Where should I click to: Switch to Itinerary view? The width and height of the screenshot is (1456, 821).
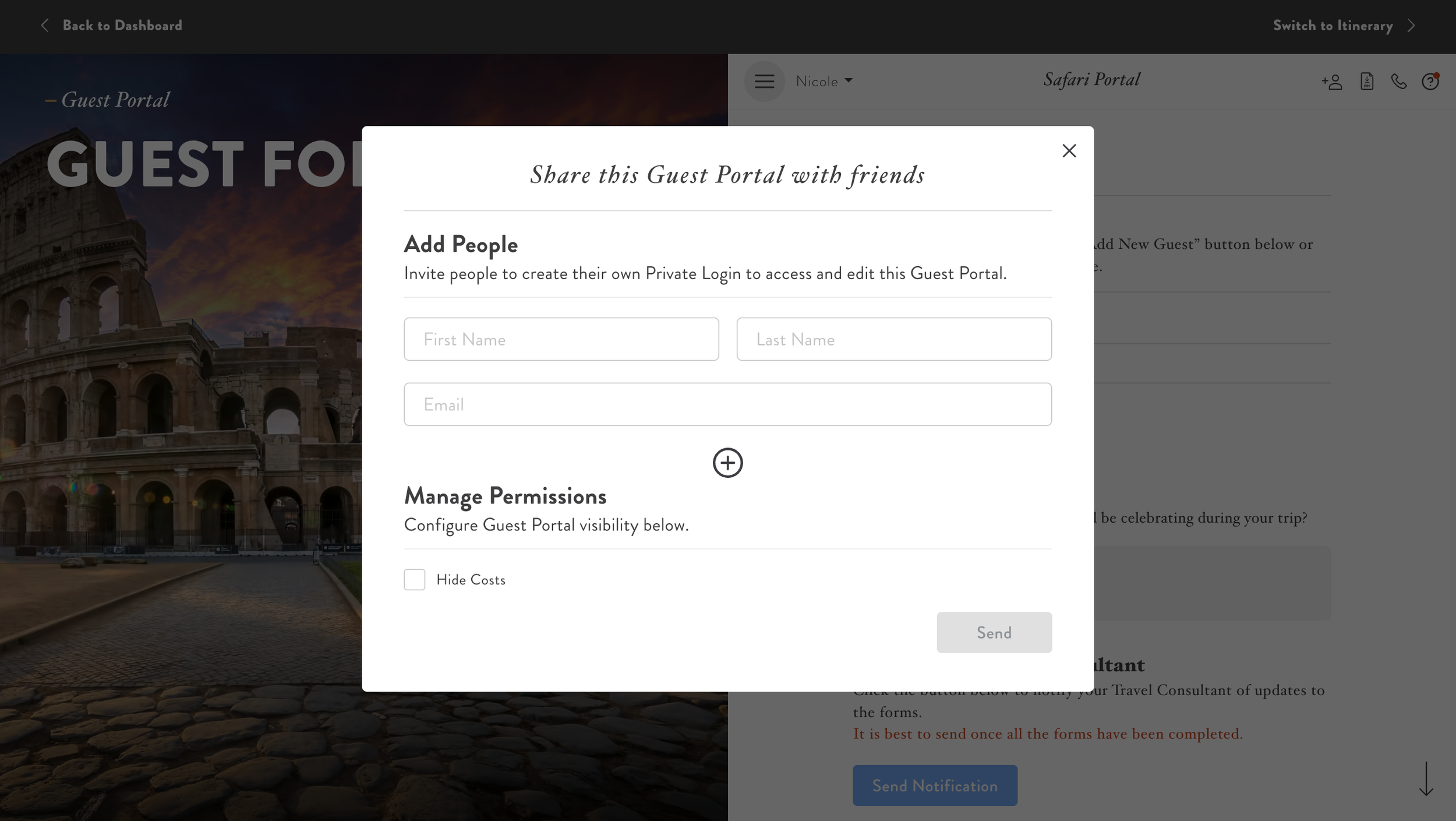(1333, 26)
